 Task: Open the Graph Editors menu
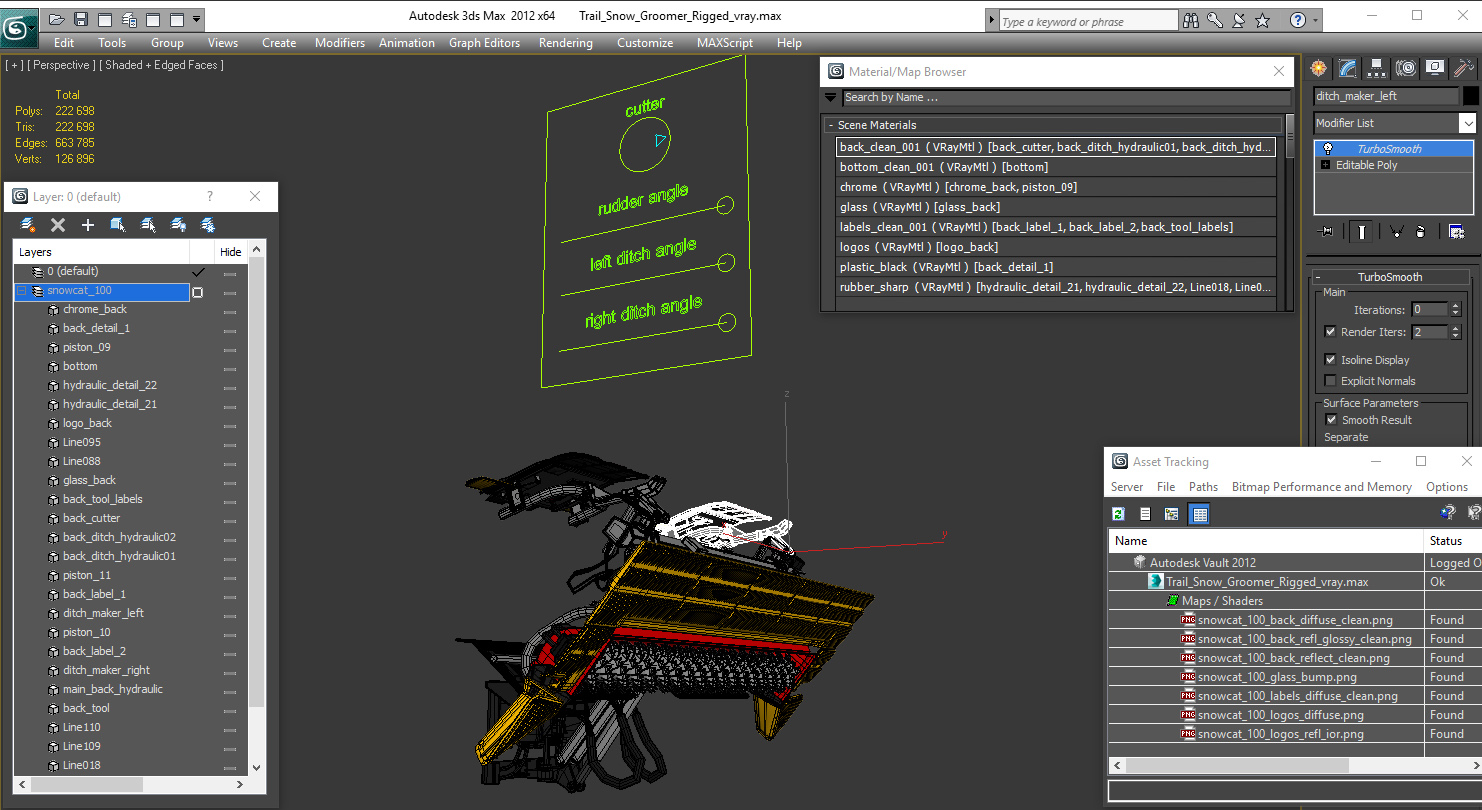484,43
